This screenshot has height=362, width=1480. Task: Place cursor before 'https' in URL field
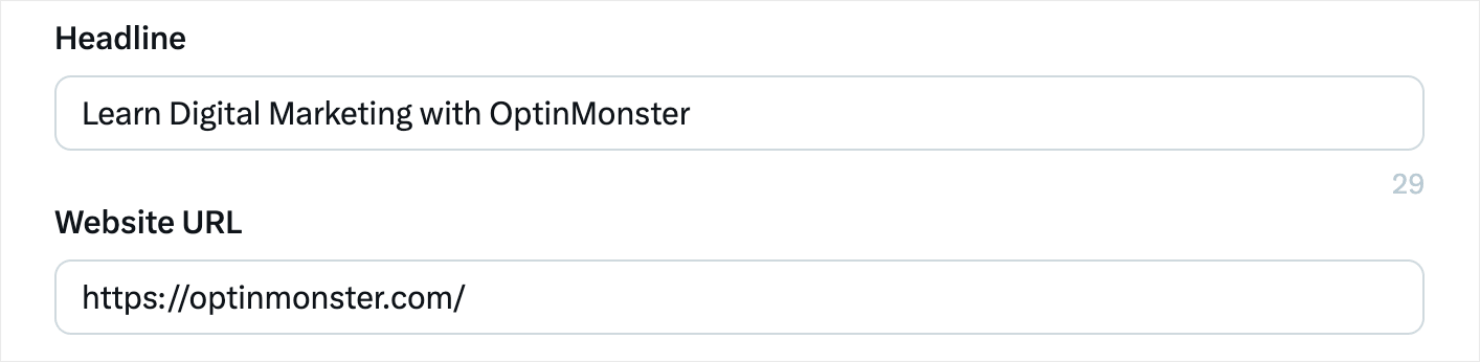click(81, 298)
